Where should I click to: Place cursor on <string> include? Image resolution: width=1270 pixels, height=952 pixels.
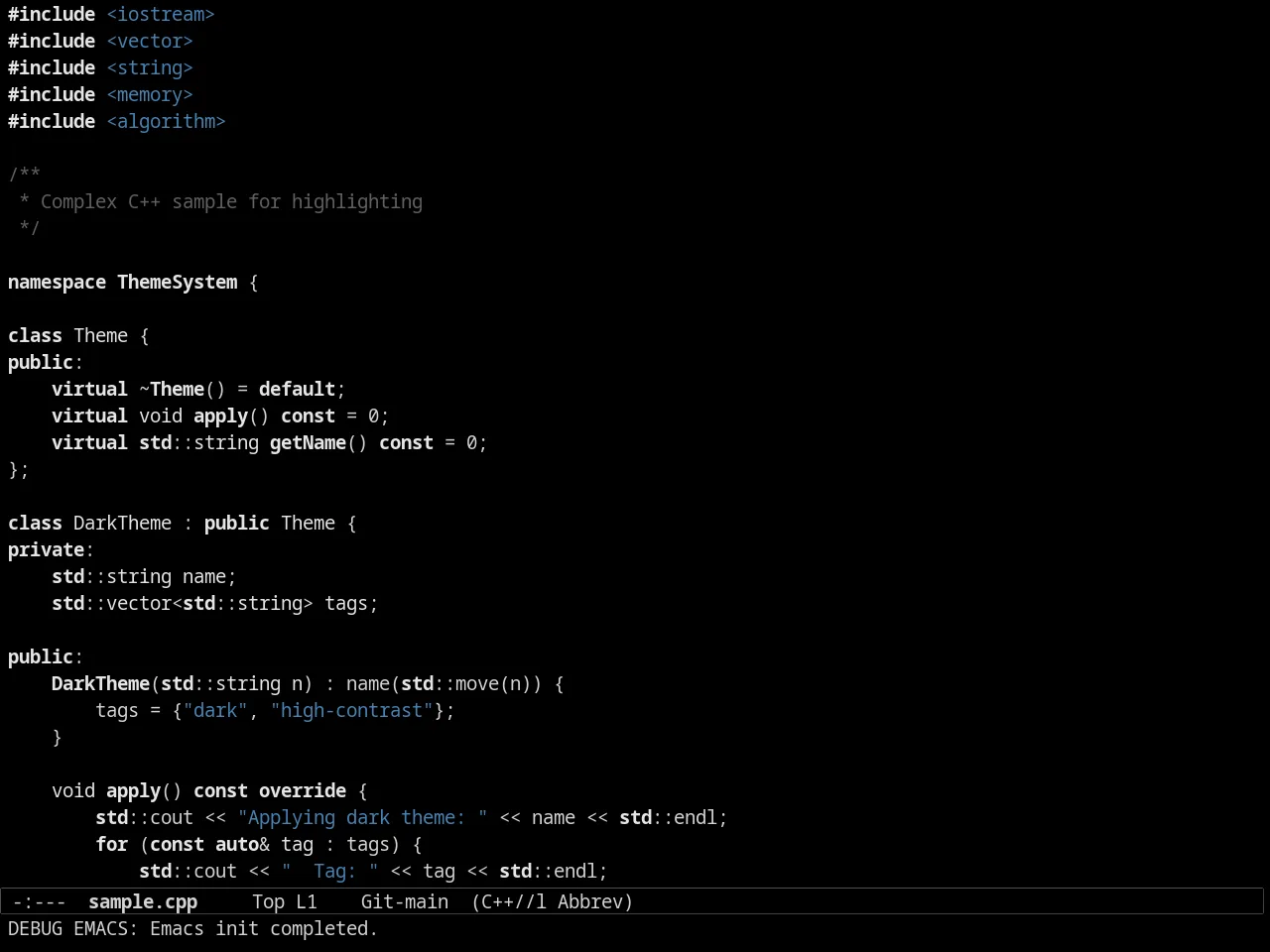150,67
